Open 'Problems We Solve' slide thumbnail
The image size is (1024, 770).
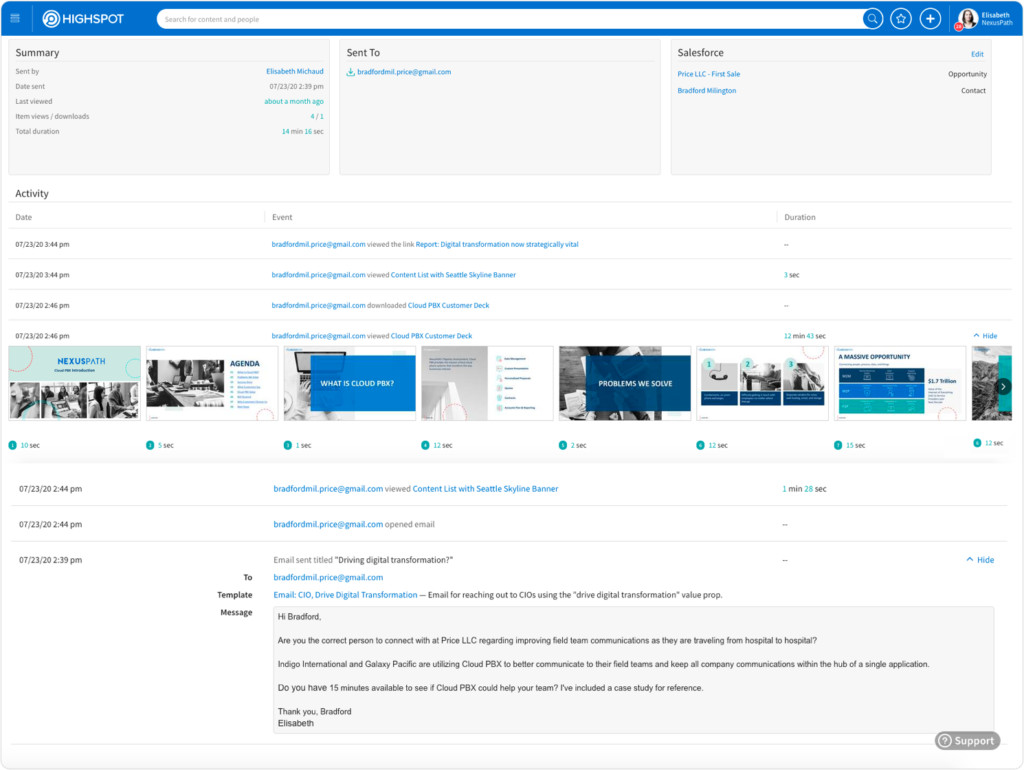(625, 383)
